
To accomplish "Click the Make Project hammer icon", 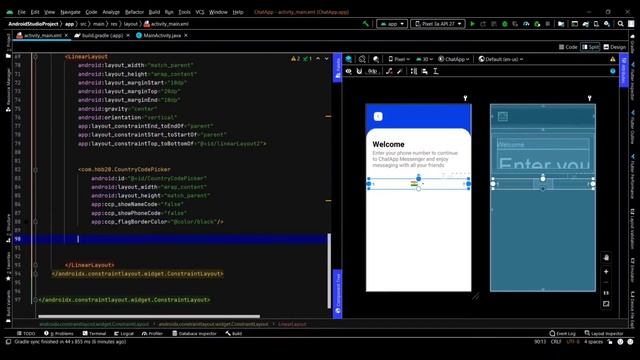I will [x=366, y=24].
